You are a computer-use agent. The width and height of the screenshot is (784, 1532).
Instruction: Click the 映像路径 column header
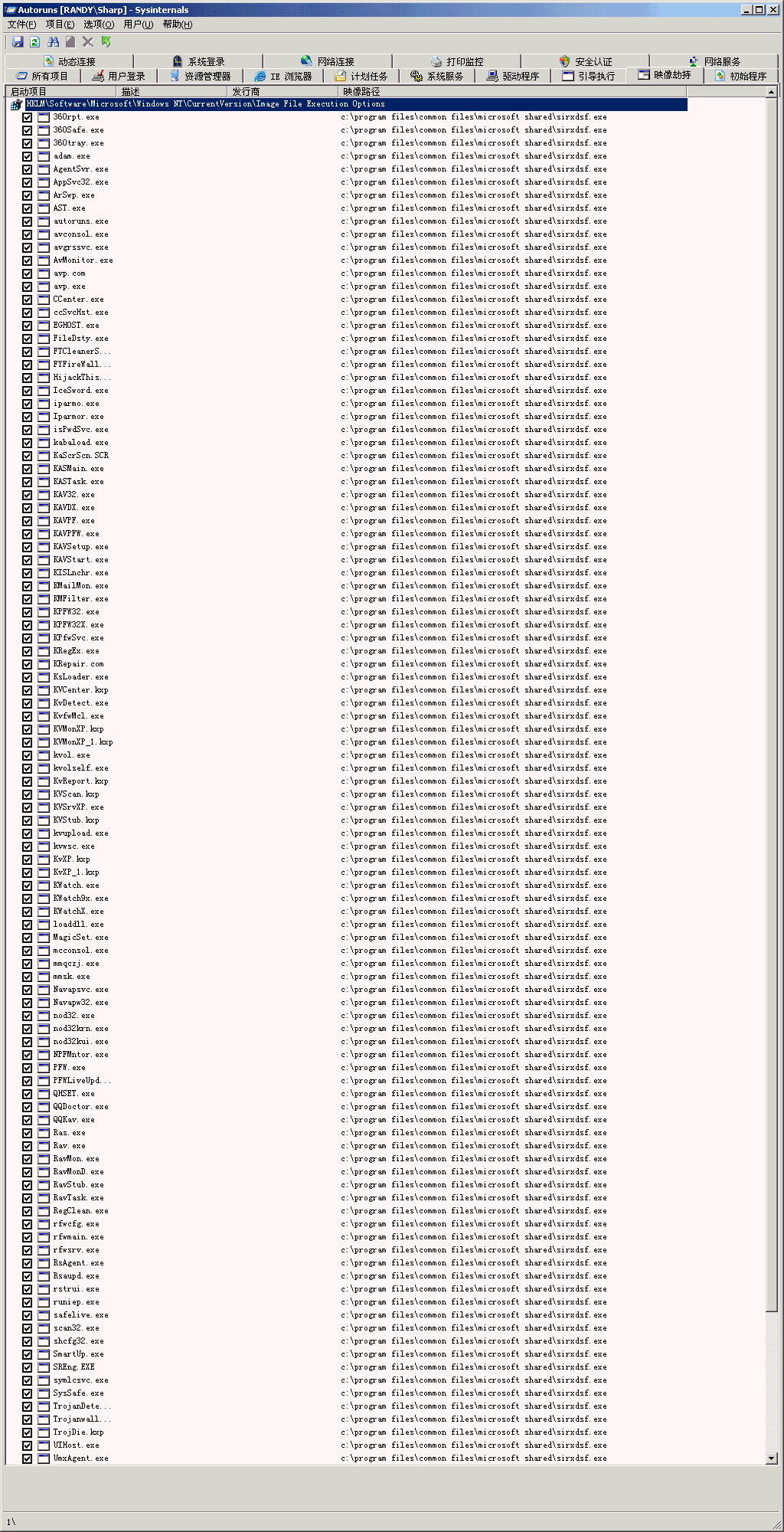[x=361, y=91]
